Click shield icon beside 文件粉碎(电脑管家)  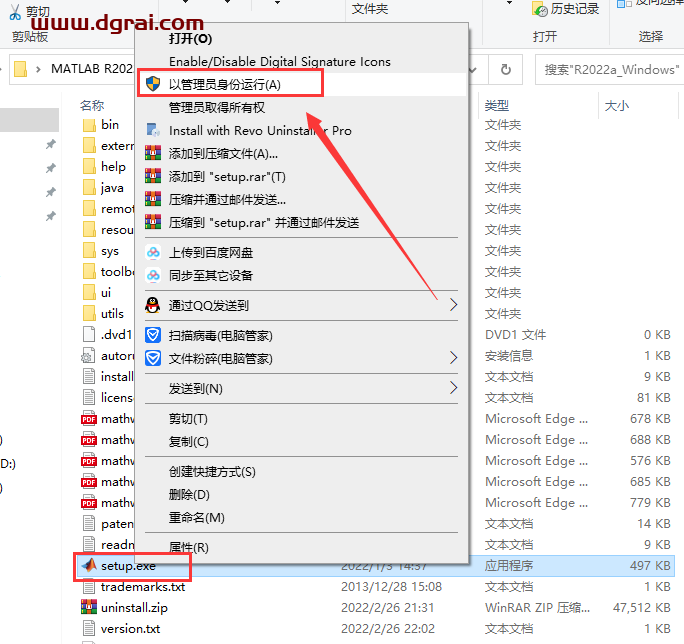153,358
